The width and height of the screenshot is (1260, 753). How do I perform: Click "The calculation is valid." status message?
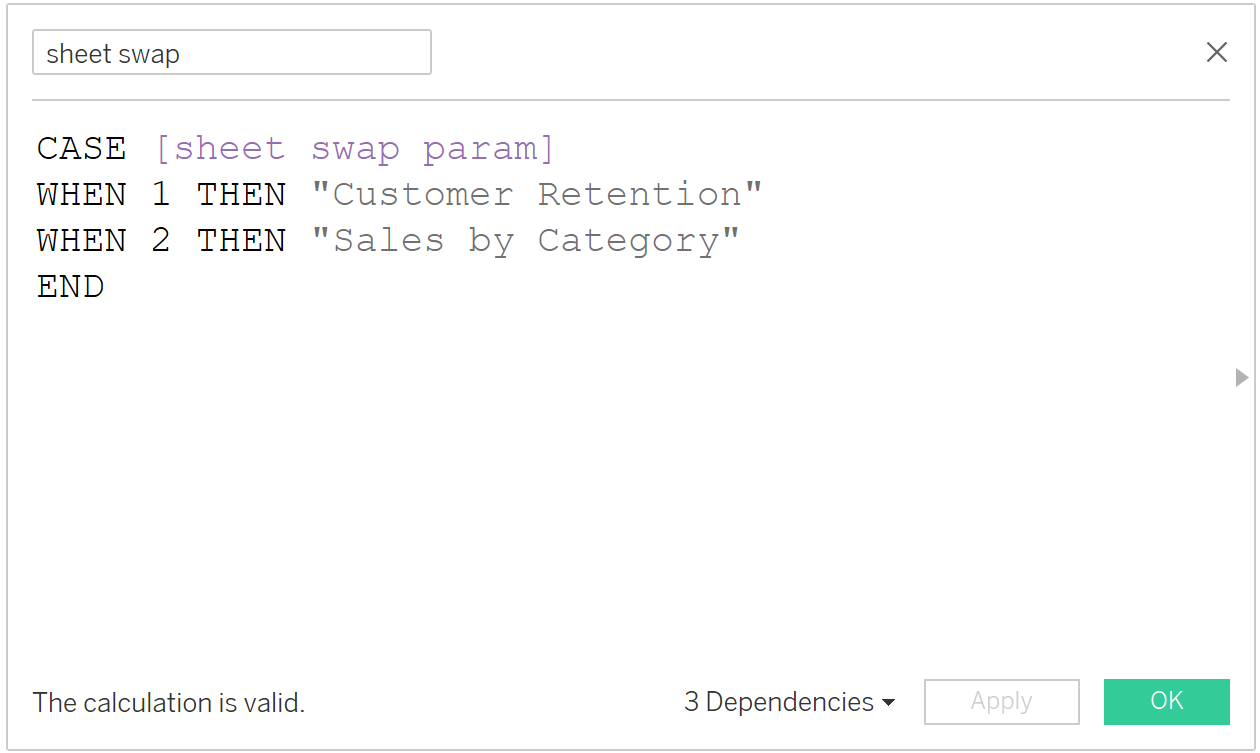click(168, 703)
